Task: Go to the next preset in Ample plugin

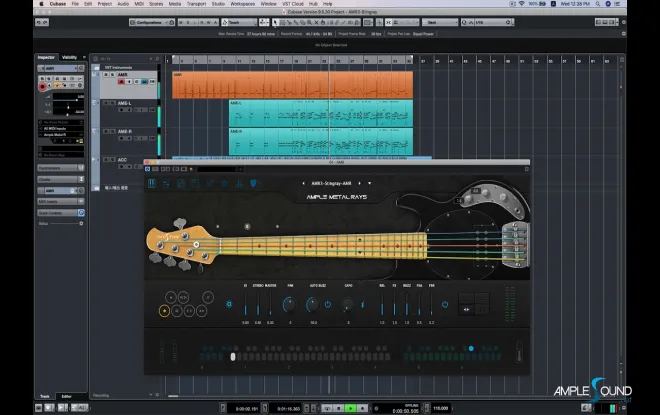Action: [359, 184]
